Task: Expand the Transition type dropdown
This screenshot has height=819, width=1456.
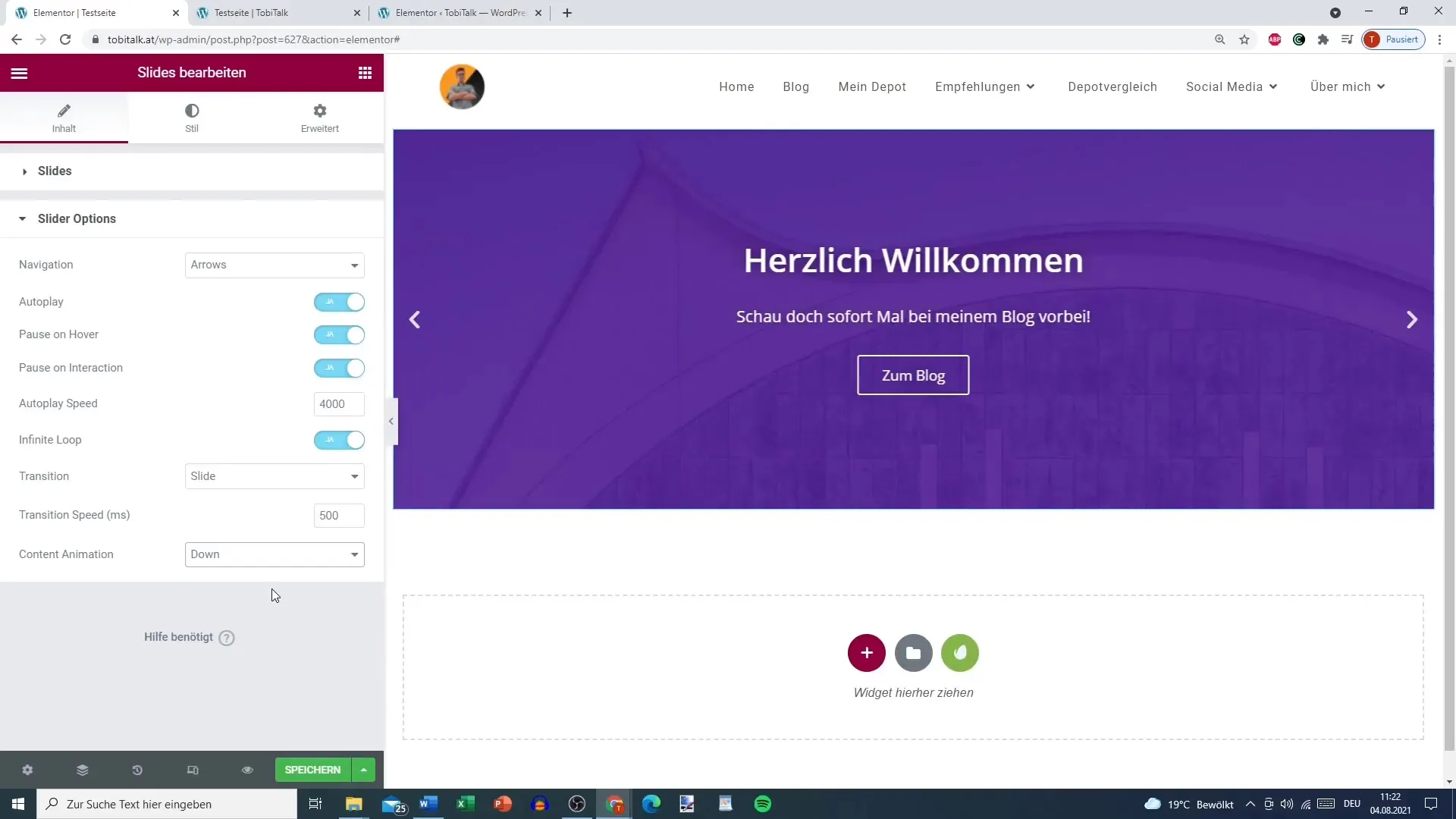Action: point(275,476)
